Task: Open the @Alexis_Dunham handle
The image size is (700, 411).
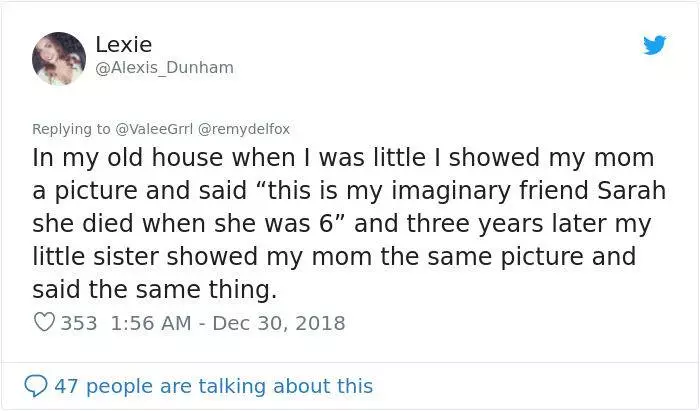Action: 164,67
